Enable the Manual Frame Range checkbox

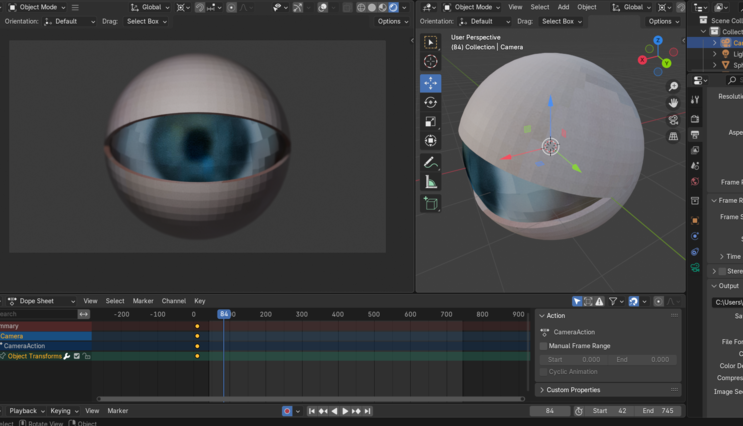[x=544, y=346]
